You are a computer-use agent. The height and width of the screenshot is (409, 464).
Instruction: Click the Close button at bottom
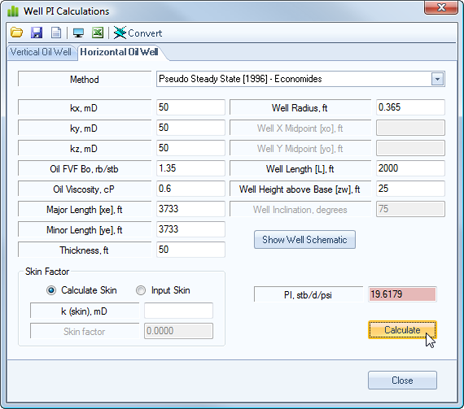coord(402,380)
